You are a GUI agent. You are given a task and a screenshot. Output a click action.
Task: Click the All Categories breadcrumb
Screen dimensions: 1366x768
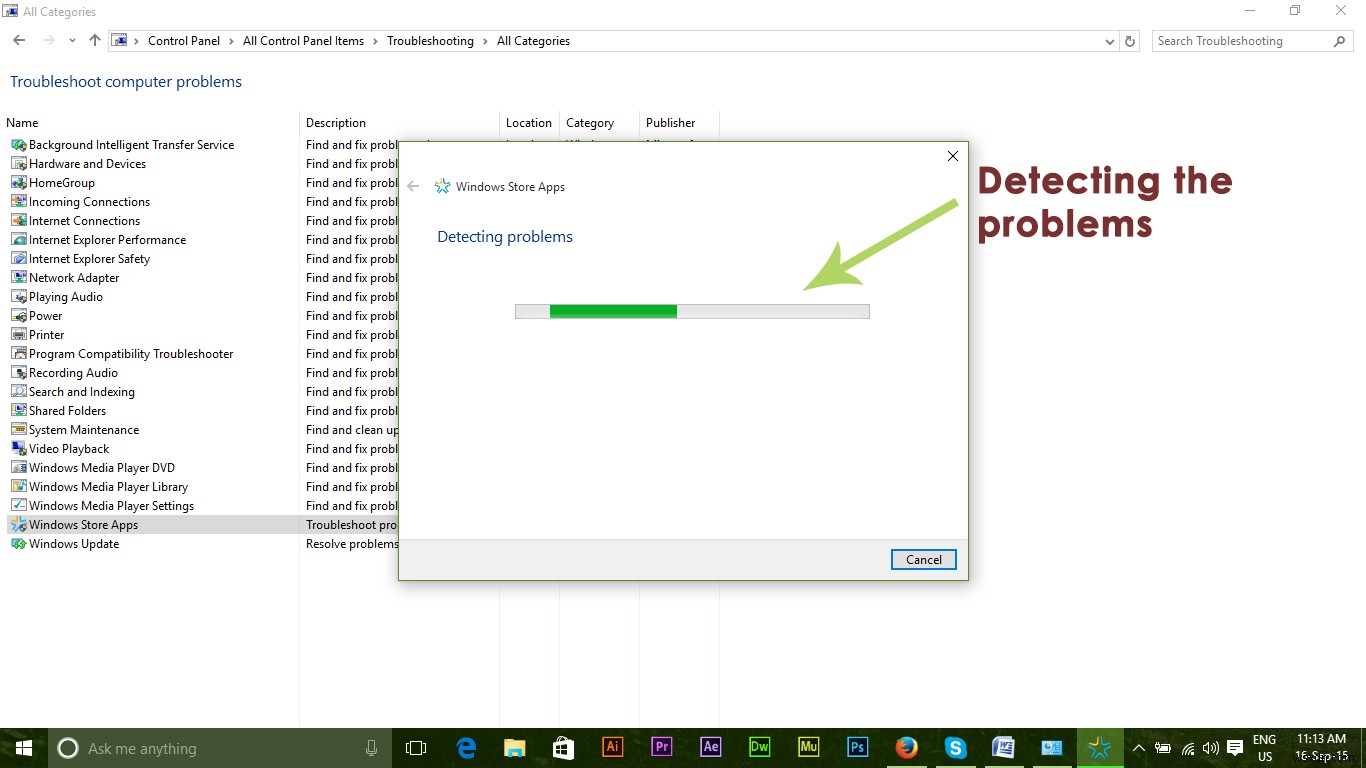coord(533,41)
